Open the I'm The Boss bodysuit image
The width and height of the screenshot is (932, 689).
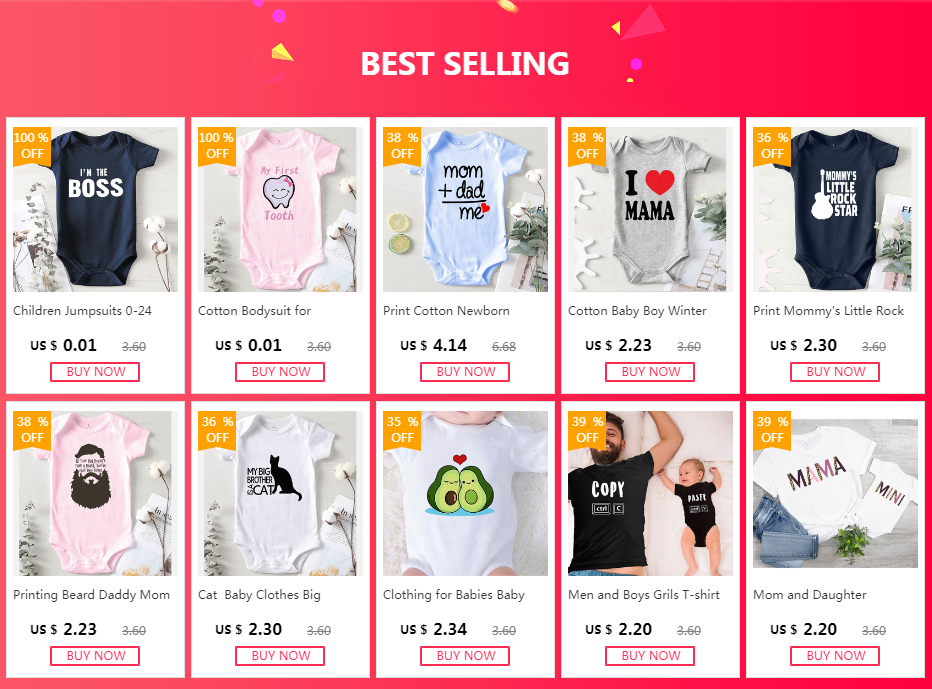95,209
